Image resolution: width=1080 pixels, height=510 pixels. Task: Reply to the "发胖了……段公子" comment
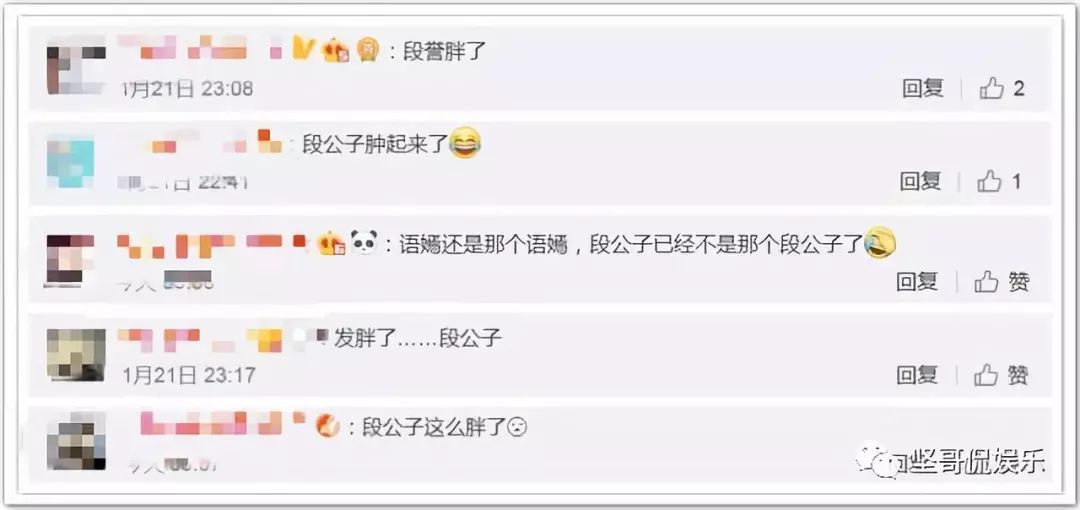917,375
